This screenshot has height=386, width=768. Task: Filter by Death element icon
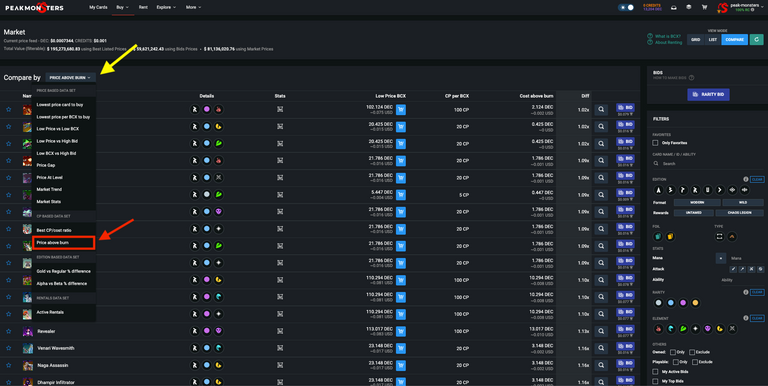[x=708, y=329]
